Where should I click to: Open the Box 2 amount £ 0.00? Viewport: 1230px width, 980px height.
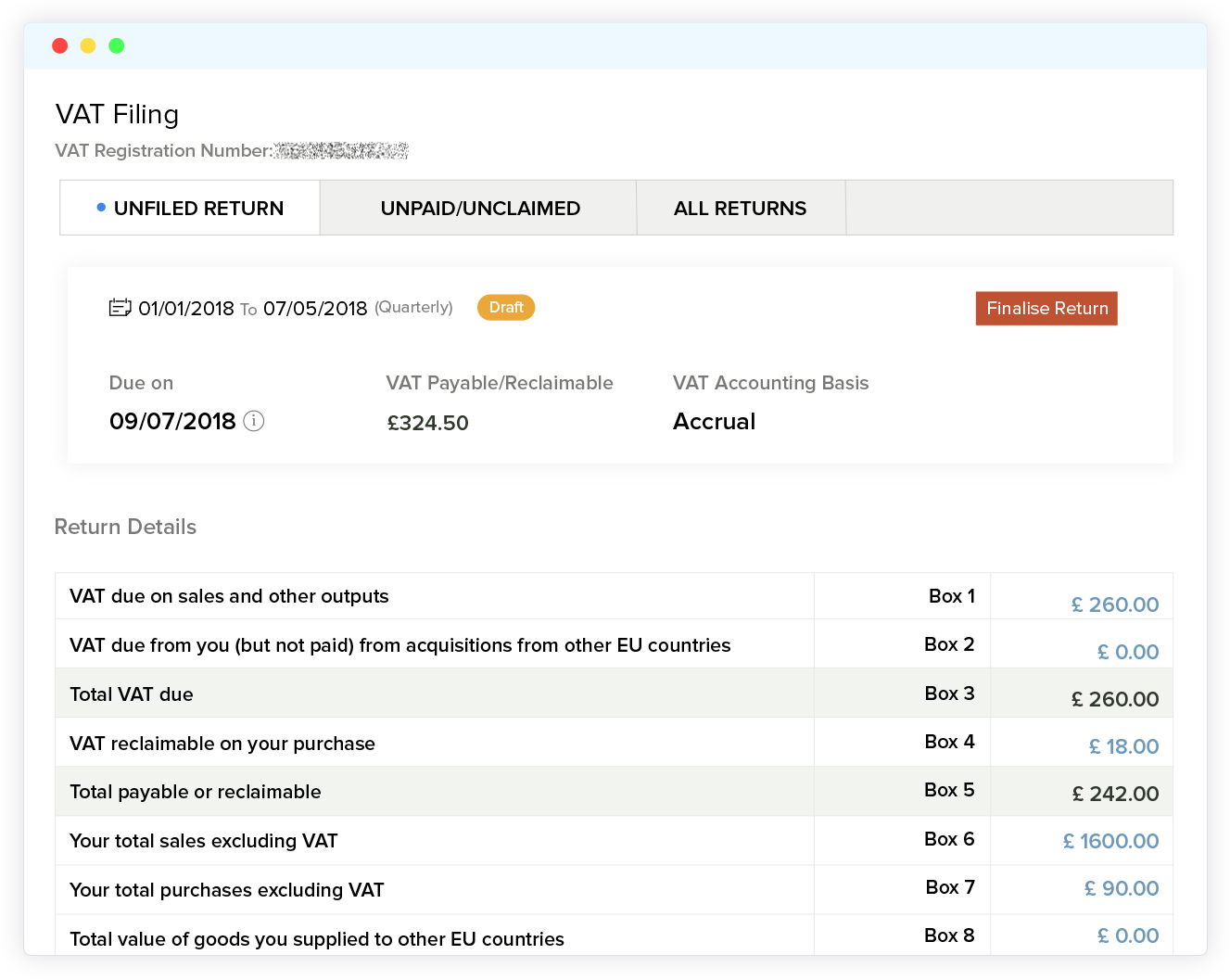1128,652
